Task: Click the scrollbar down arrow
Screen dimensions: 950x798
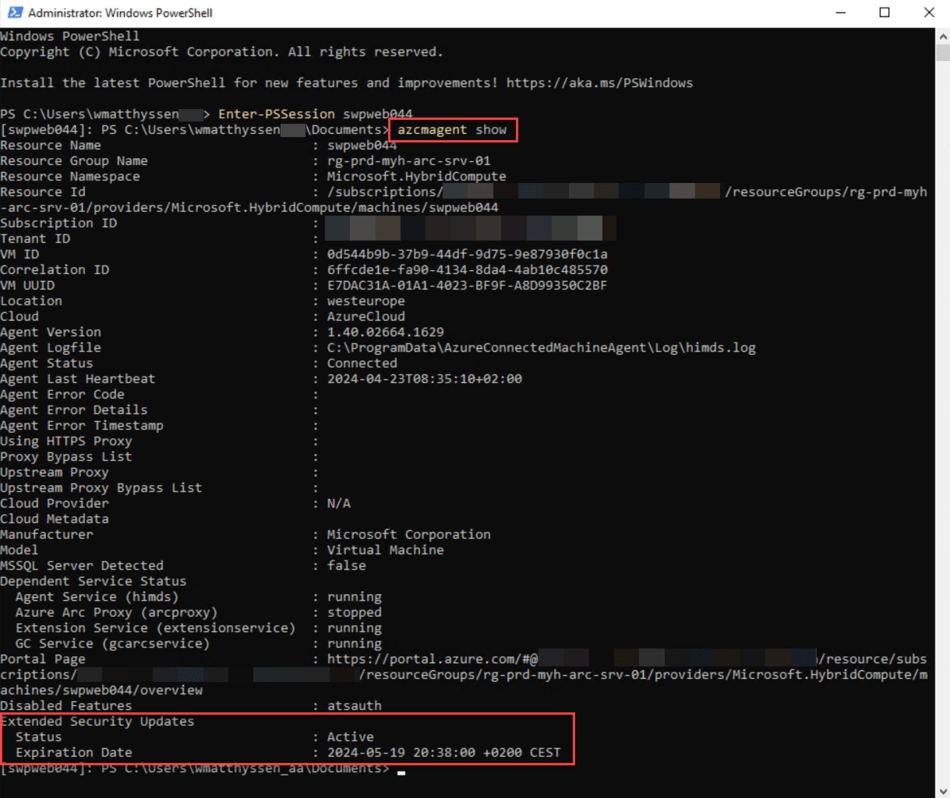Action: [x=941, y=789]
